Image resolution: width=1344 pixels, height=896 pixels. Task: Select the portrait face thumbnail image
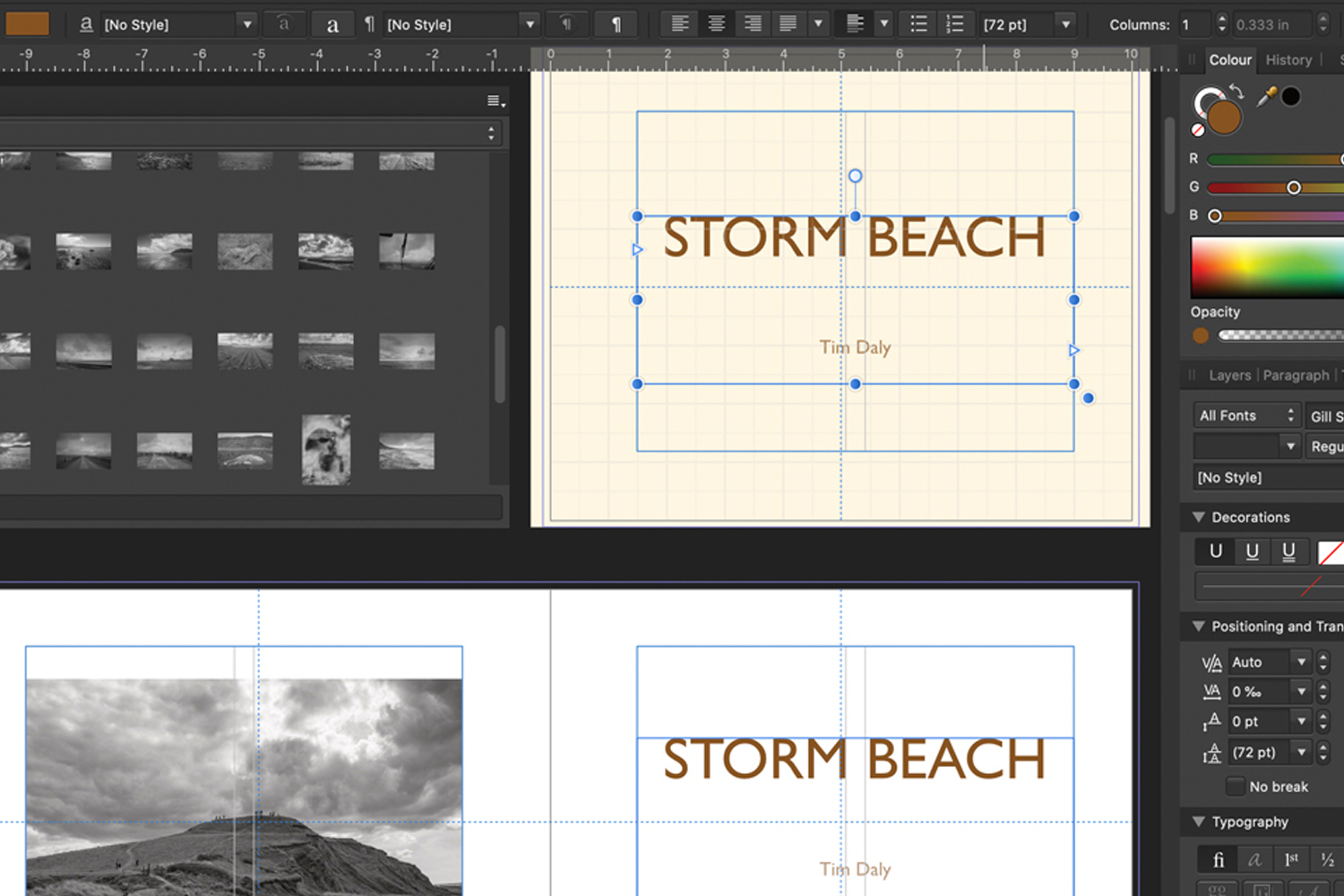(x=326, y=450)
